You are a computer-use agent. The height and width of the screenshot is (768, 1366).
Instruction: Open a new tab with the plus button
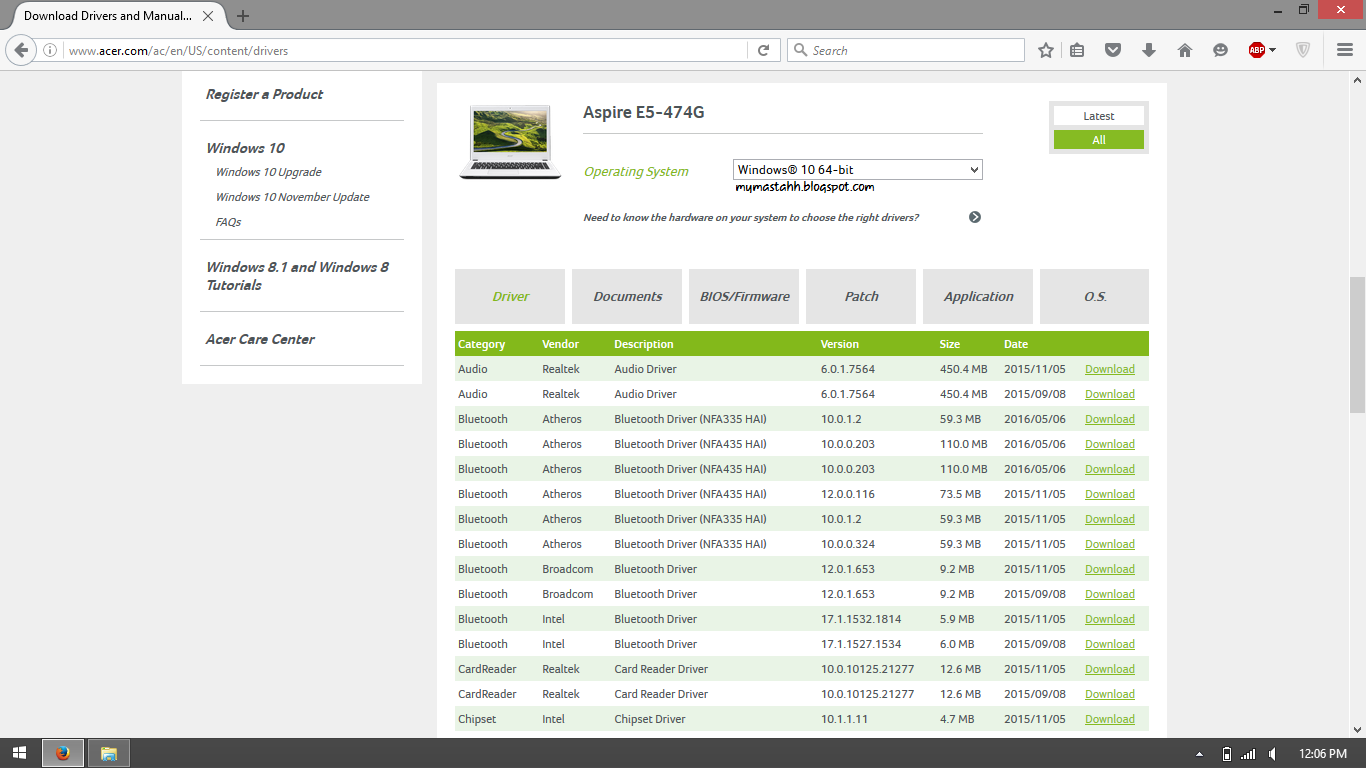click(x=243, y=16)
